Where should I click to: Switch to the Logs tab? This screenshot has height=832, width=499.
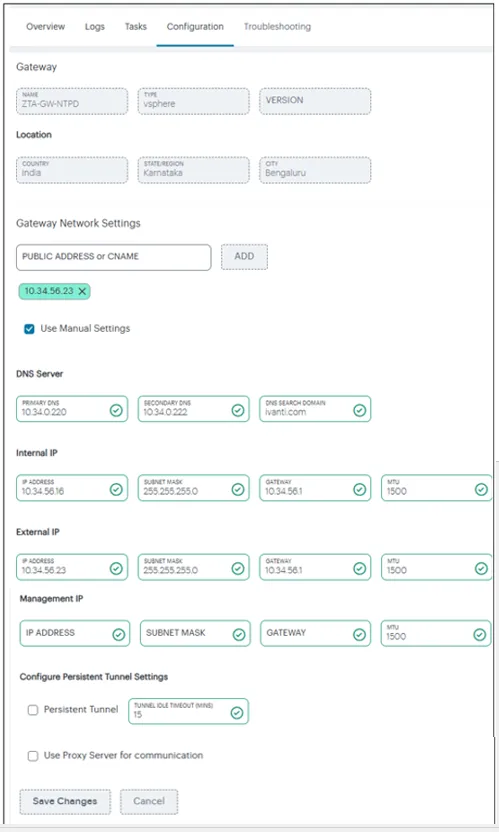click(94, 27)
